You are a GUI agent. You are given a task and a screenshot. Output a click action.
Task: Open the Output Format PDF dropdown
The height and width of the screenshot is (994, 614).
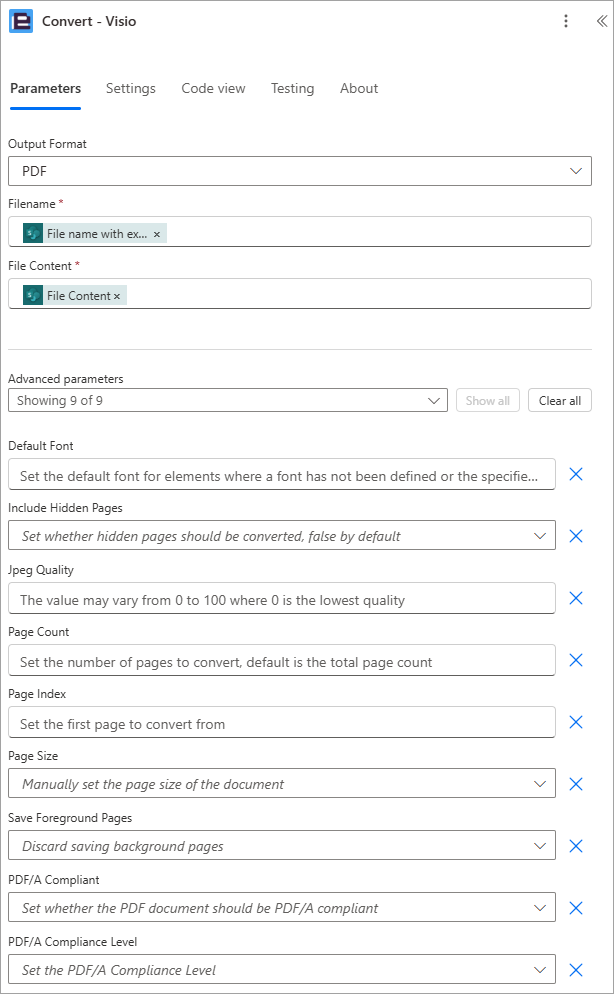300,171
